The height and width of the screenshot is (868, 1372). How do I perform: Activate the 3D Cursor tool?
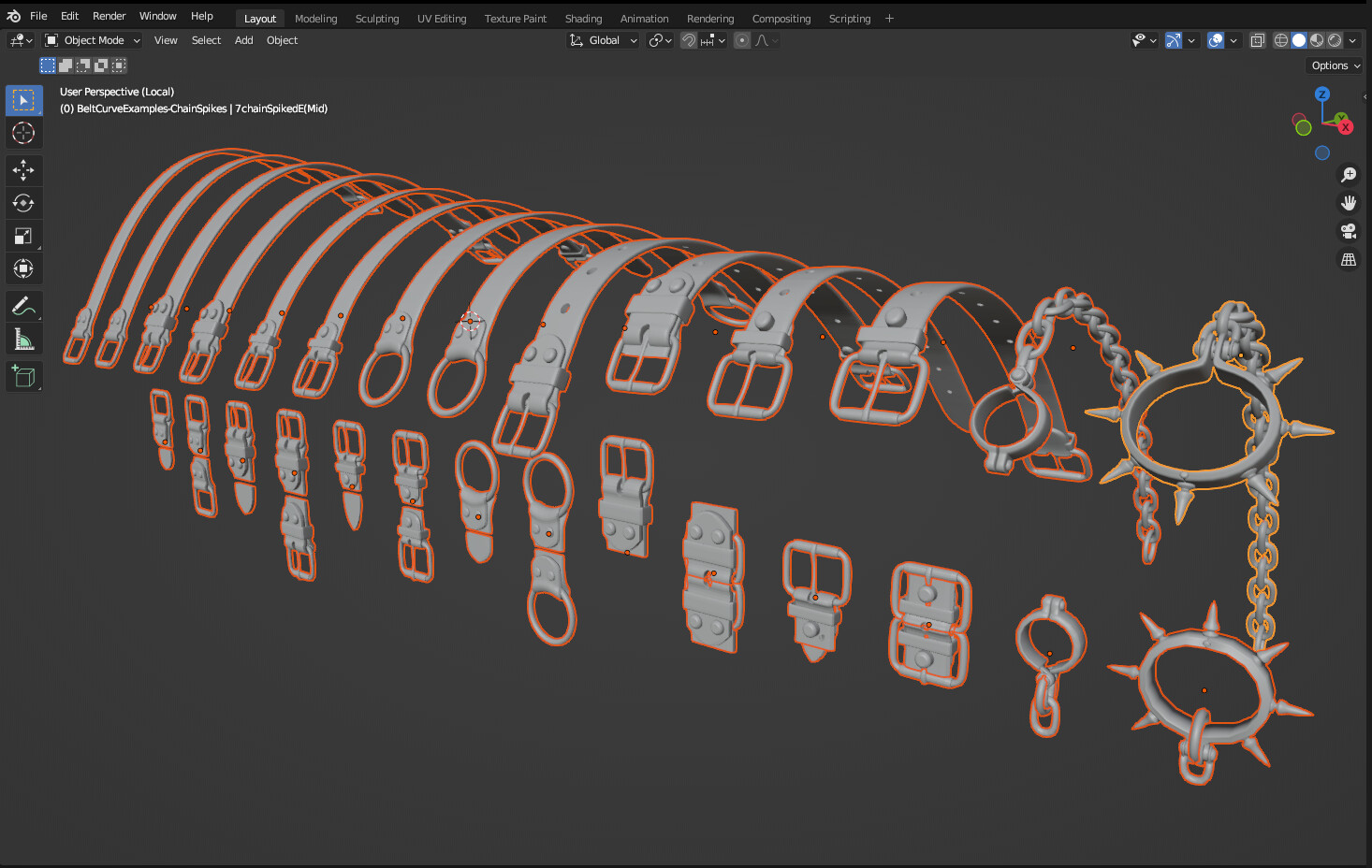(x=24, y=133)
